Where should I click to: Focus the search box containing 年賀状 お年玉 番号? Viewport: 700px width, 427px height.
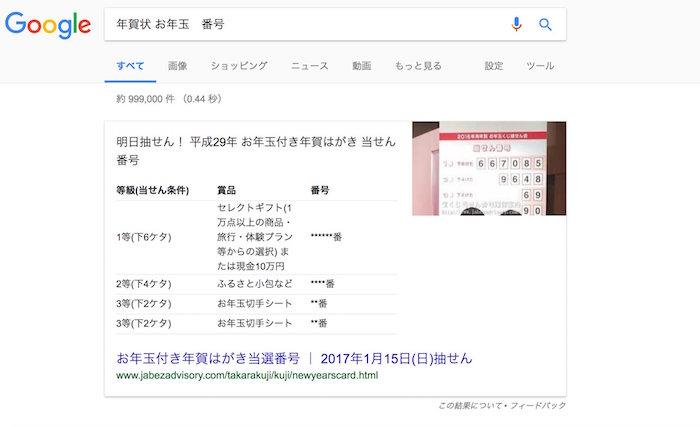300,25
